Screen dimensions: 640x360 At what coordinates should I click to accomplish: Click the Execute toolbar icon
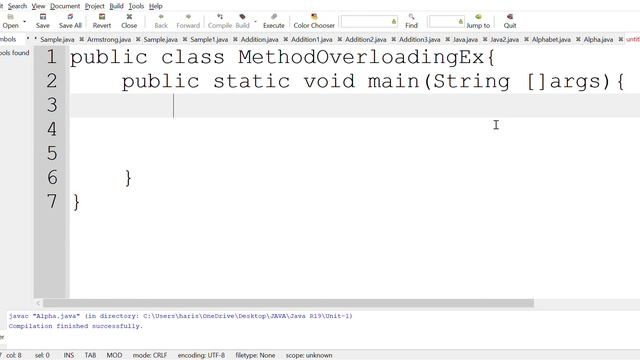coord(273,21)
